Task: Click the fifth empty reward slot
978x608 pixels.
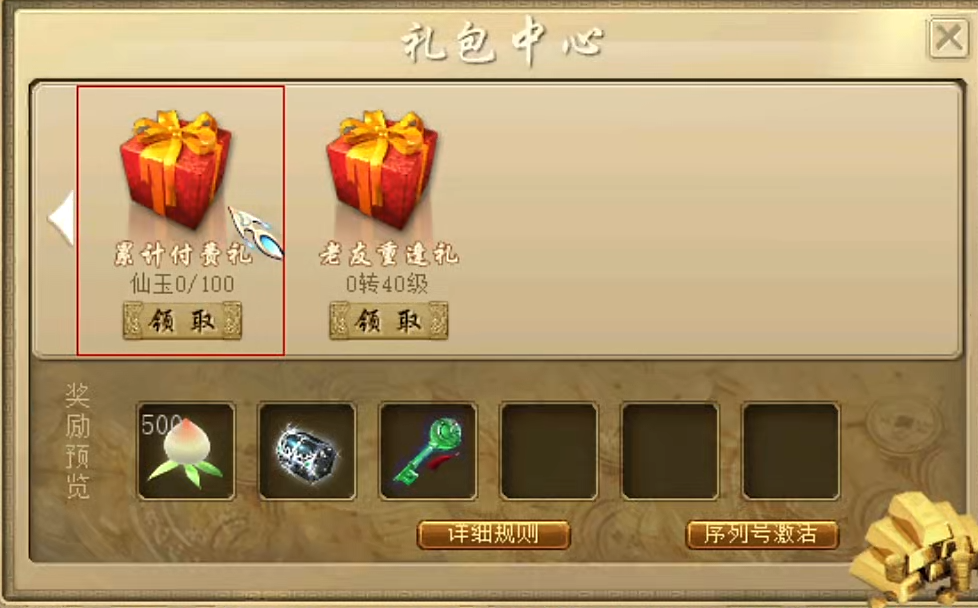Action: point(670,451)
